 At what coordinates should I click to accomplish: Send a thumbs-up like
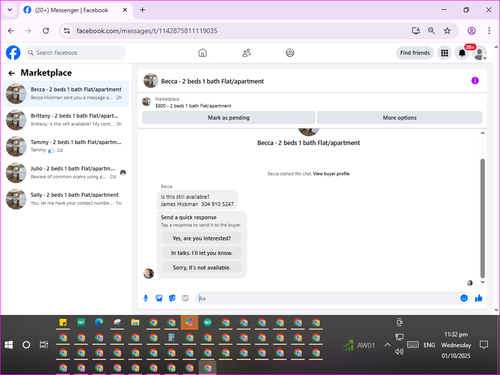pos(479,298)
